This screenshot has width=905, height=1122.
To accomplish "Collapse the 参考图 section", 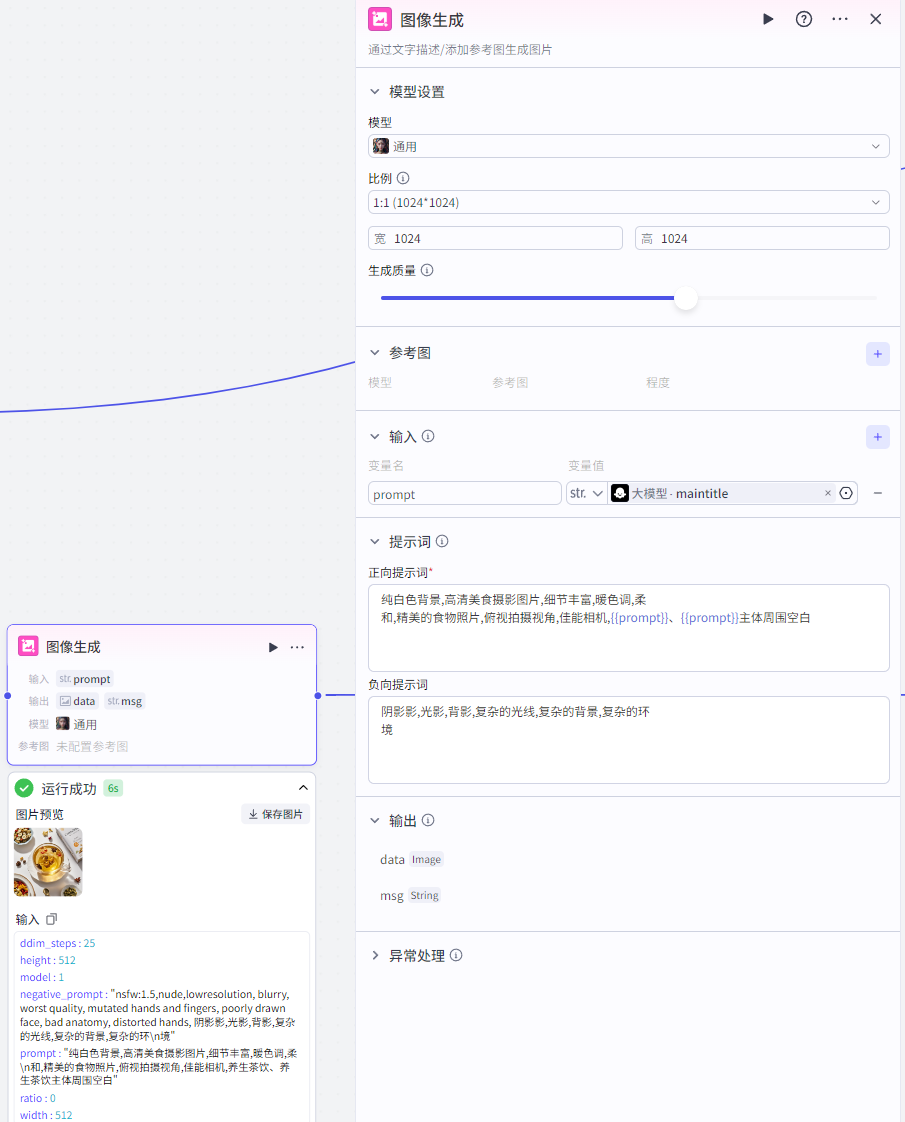I will [375, 353].
